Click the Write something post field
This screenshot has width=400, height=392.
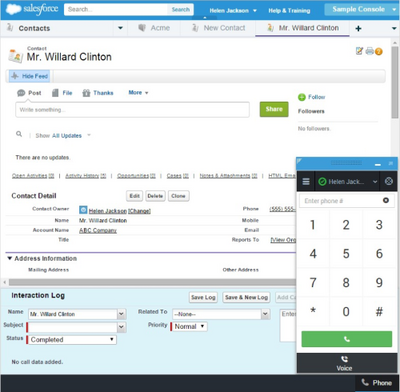pyautogui.click(x=132, y=110)
